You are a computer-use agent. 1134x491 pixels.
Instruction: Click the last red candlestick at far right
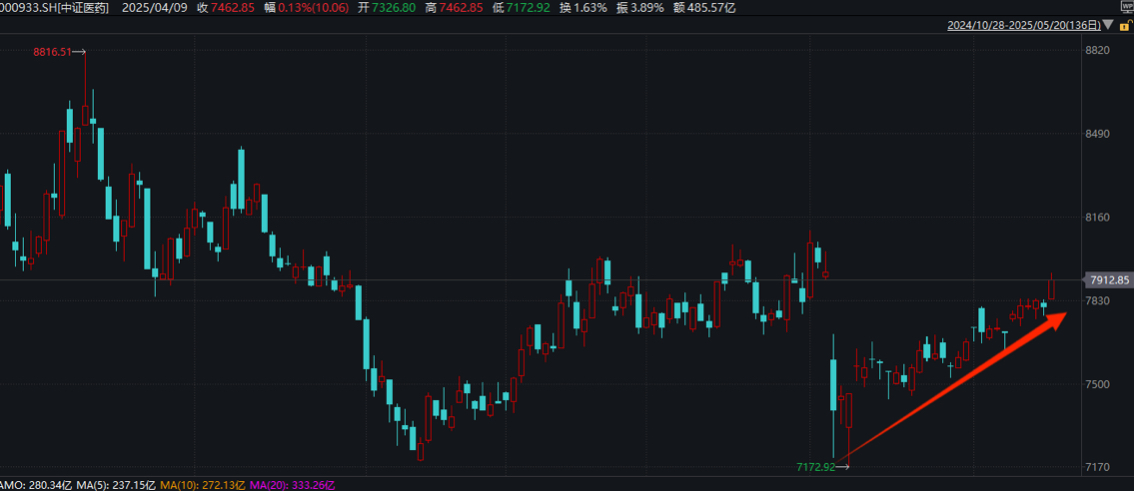pos(1051,287)
